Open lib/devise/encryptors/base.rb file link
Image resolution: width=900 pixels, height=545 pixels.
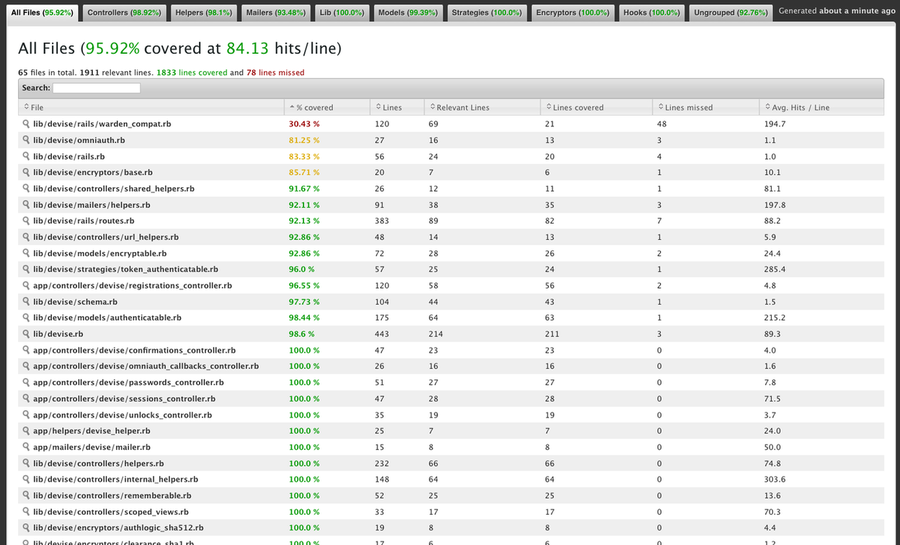(92, 172)
